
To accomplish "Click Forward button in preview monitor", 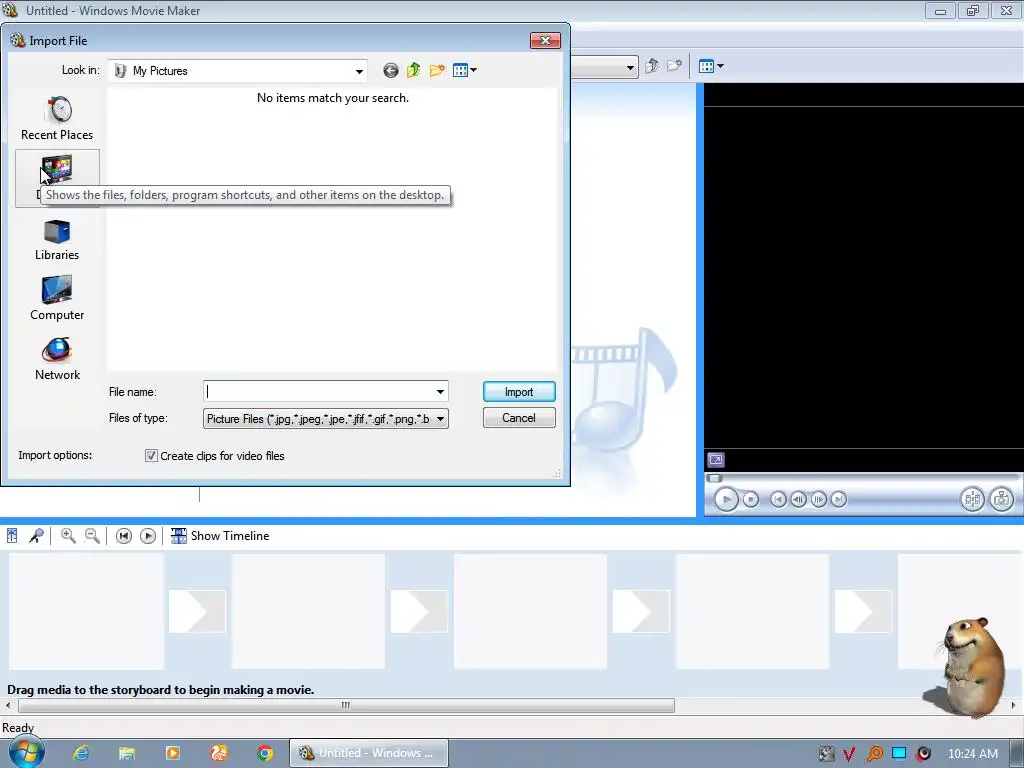I will (x=839, y=500).
